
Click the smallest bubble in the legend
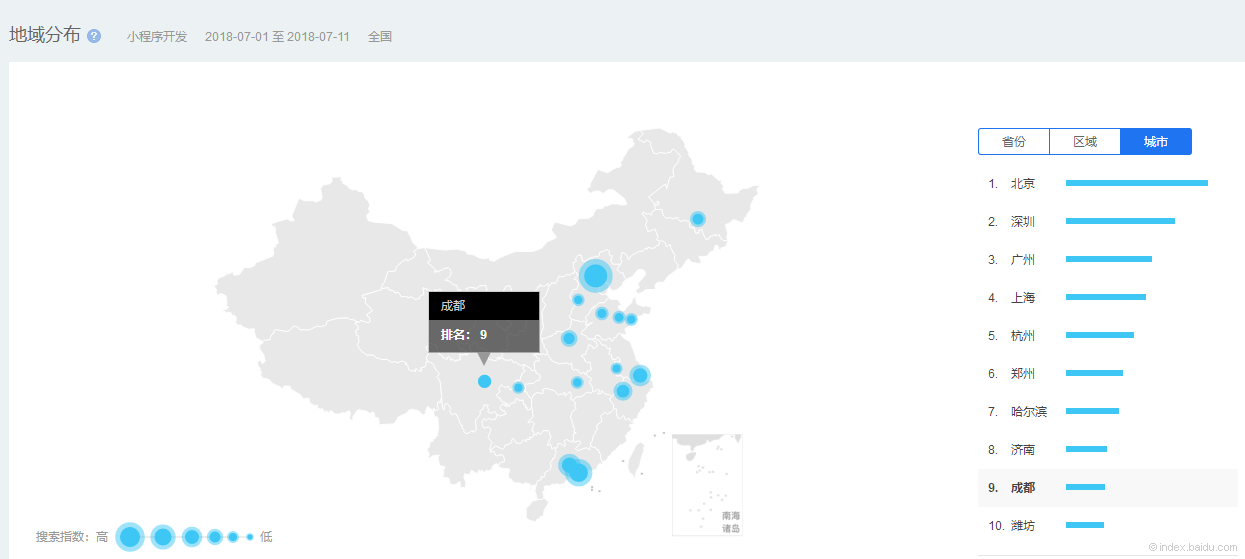pos(250,537)
